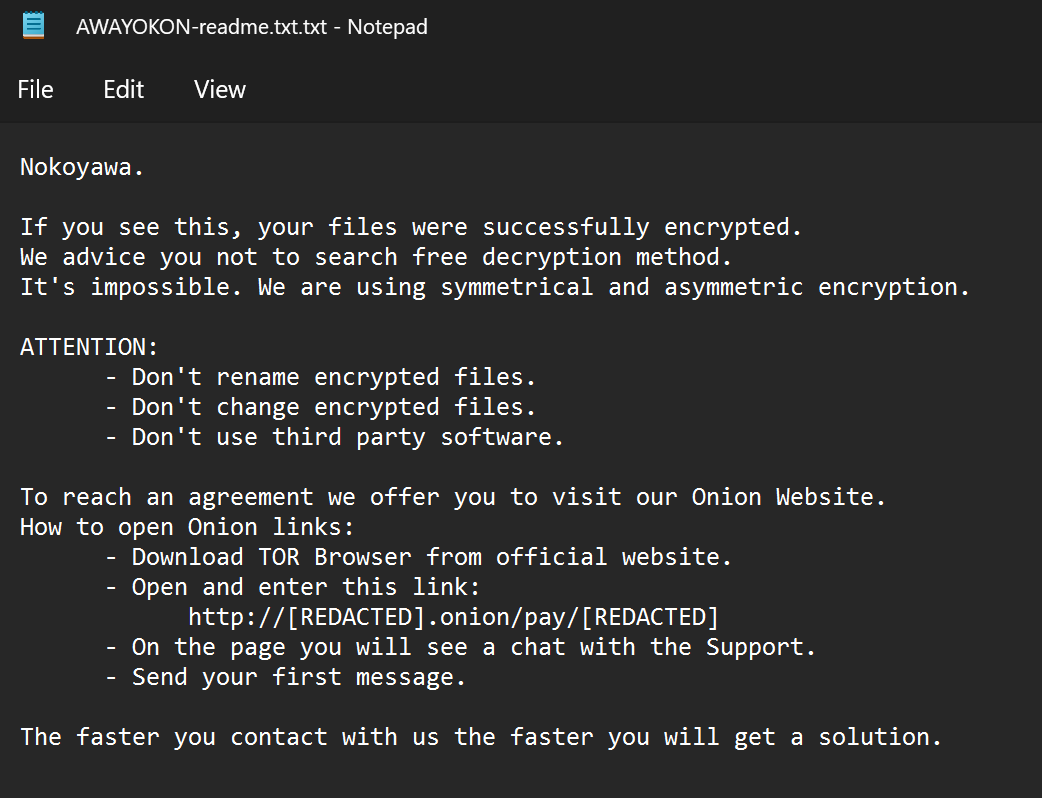Image resolution: width=1042 pixels, height=798 pixels.
Task: Open the Edit menu
Action: 123,90
